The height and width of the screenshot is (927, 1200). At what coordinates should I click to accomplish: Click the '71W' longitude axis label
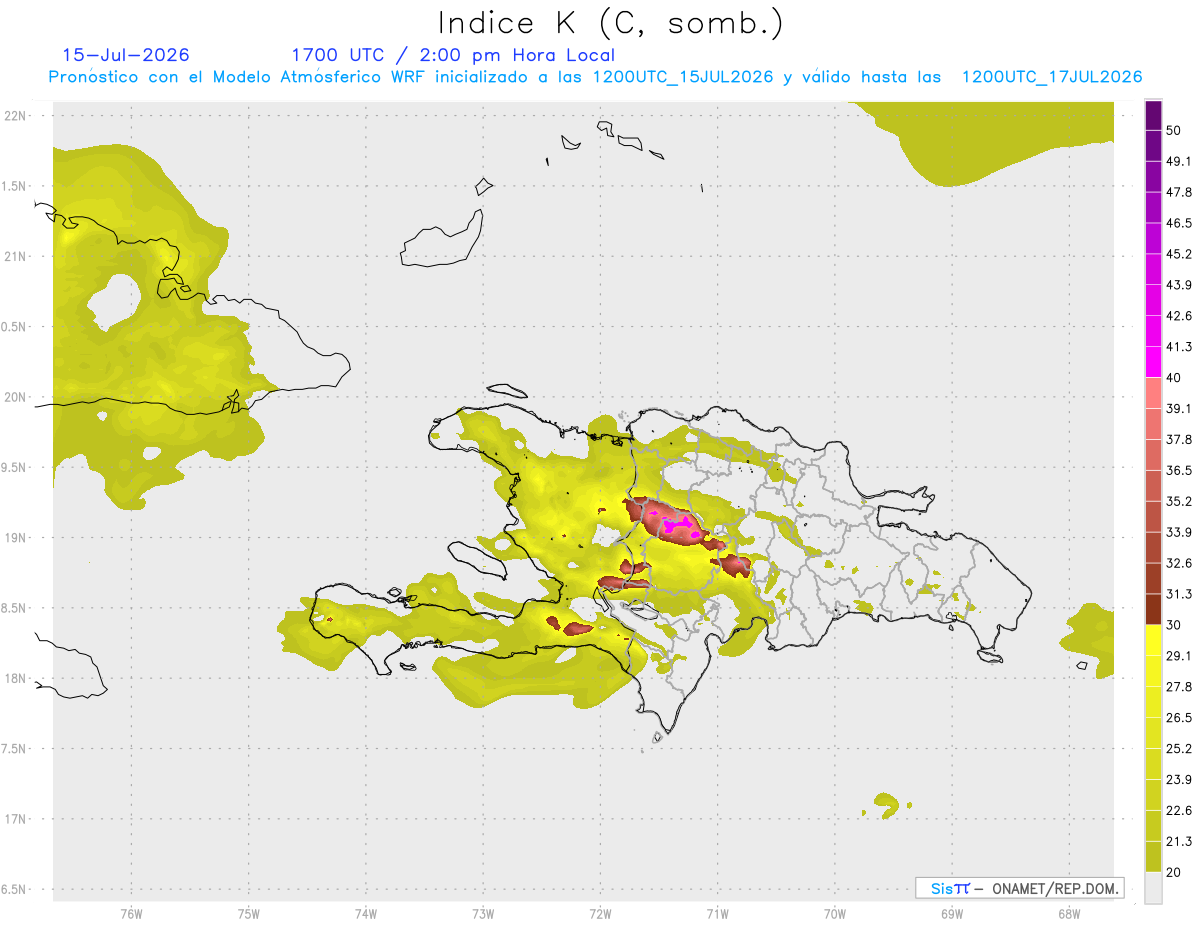717,913
